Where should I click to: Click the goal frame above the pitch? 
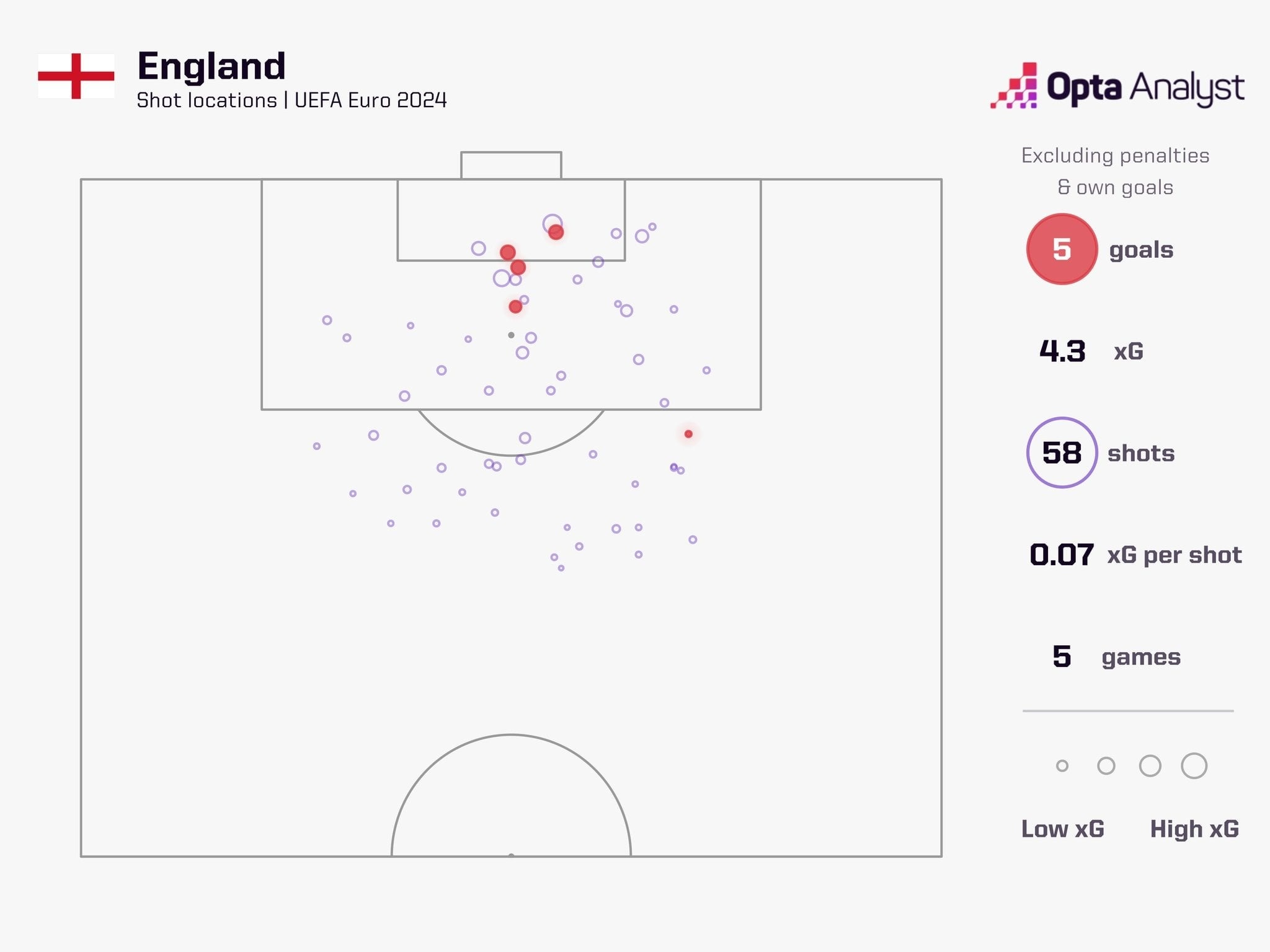pos(511,165)
